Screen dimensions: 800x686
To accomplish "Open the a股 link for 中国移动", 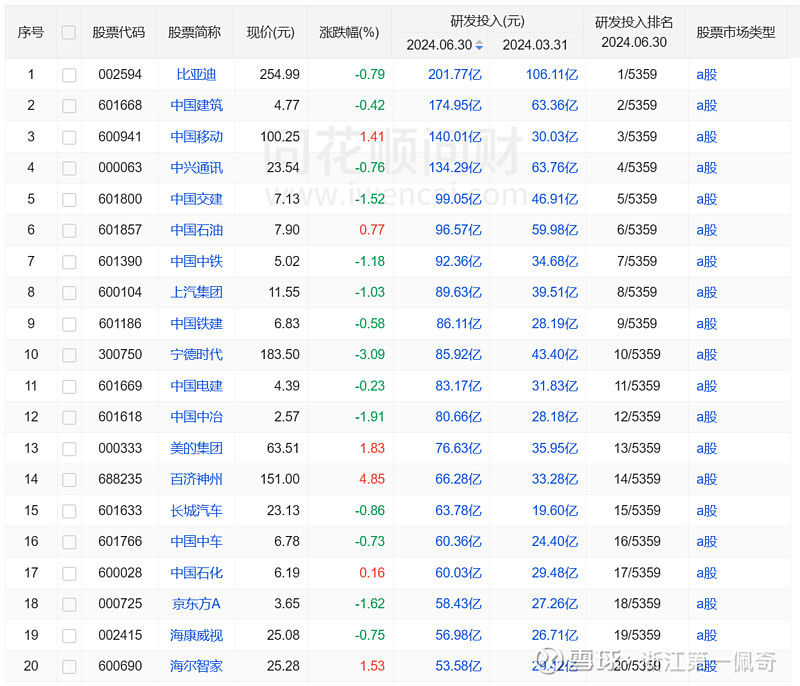I will coord(707,137).
